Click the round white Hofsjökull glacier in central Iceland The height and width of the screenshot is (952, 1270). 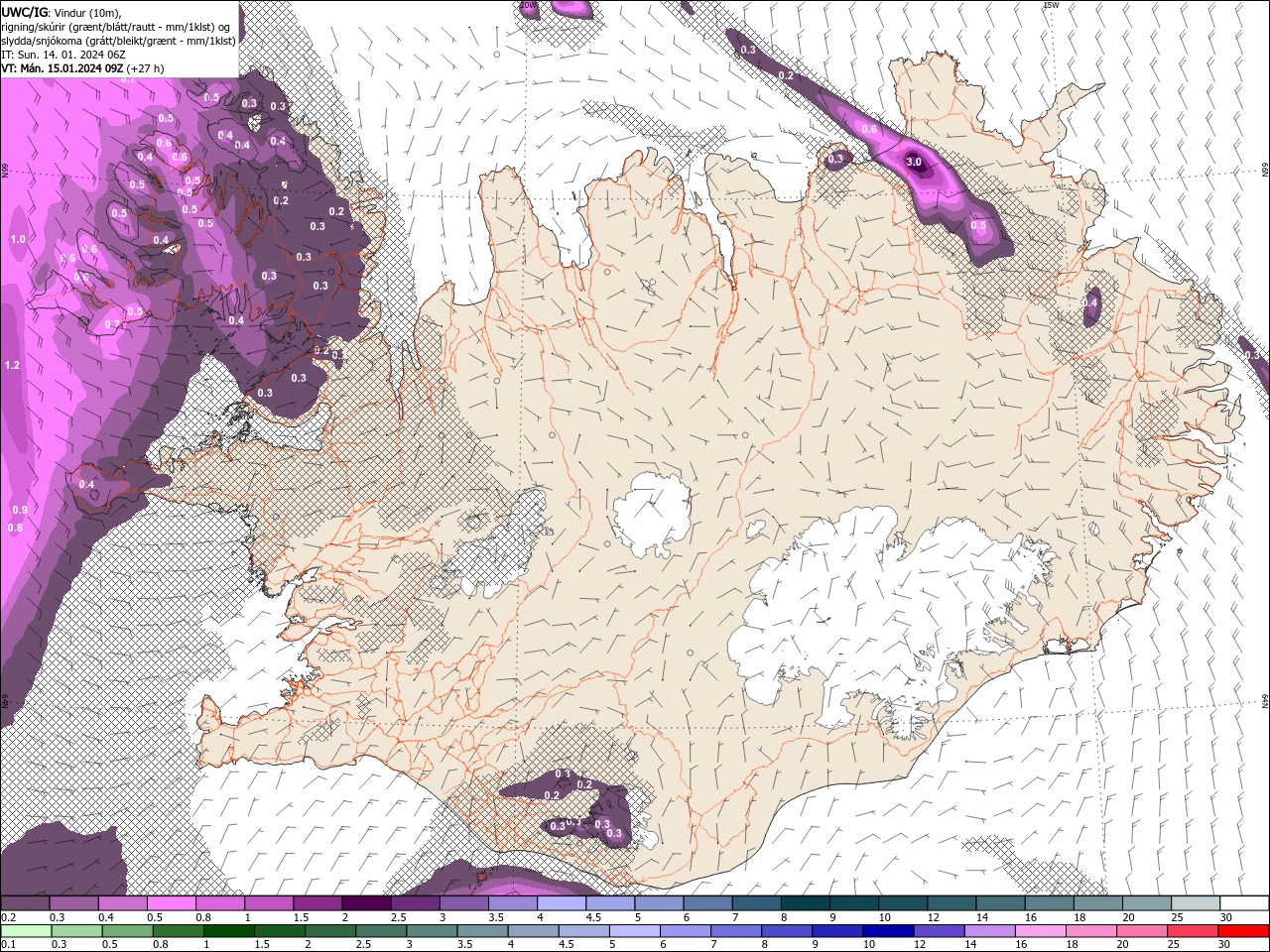[652, 514]
